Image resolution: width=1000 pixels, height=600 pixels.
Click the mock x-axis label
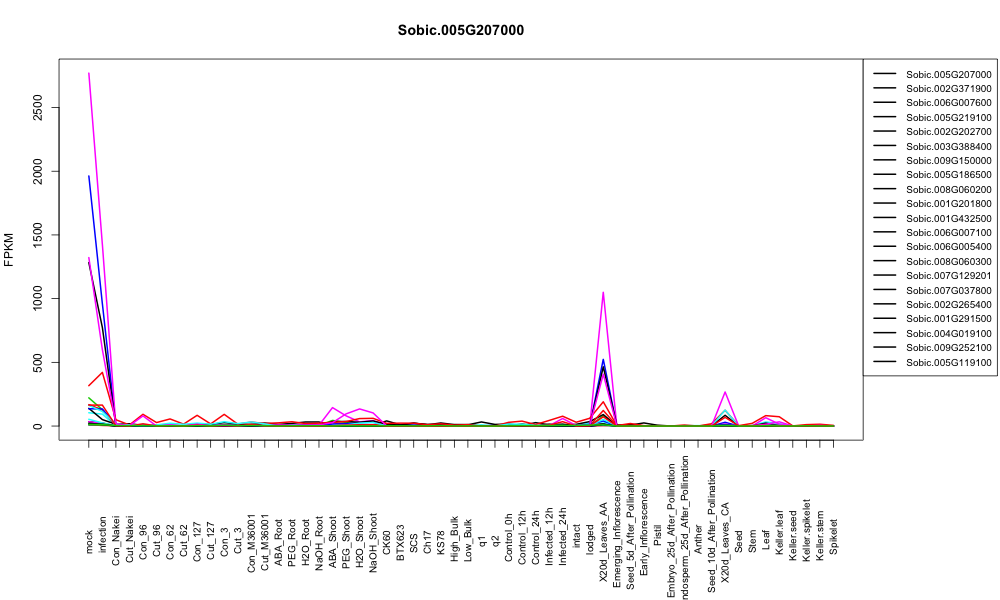pos(89,541)
